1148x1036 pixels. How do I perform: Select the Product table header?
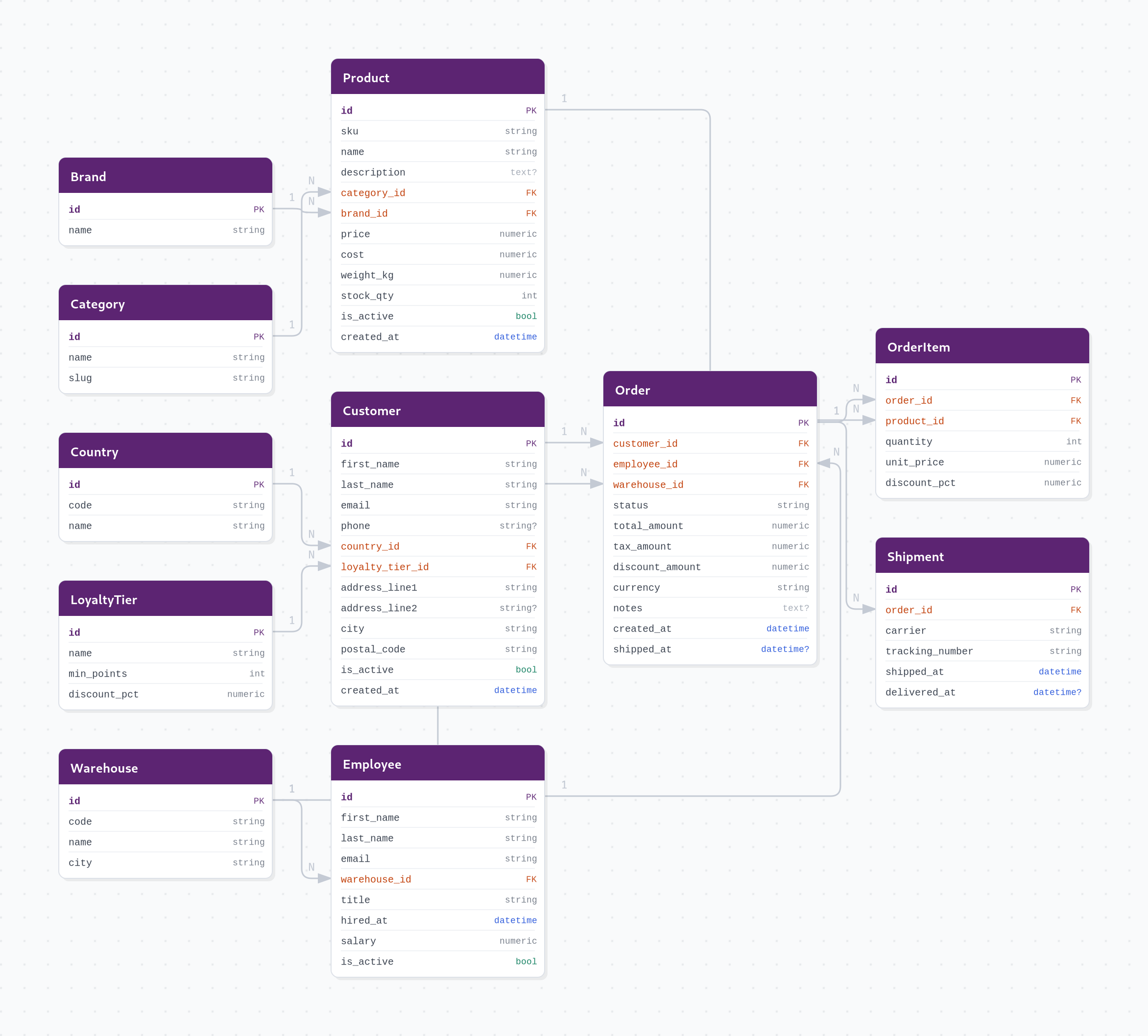(437, 77)
